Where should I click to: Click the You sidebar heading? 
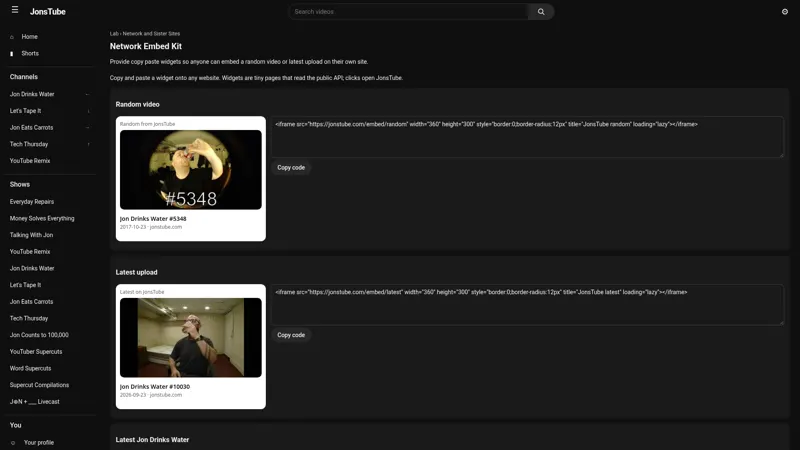pyautogui.click(x=15, y=425)
